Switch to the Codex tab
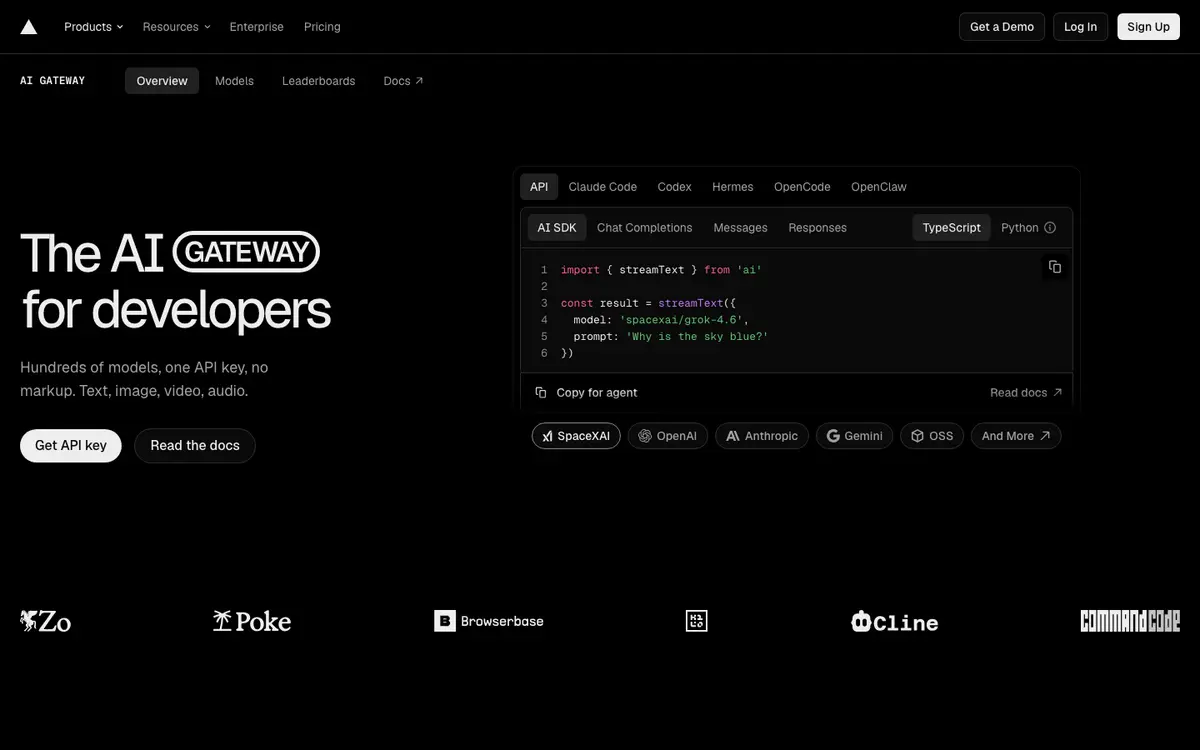 [675, 187]
